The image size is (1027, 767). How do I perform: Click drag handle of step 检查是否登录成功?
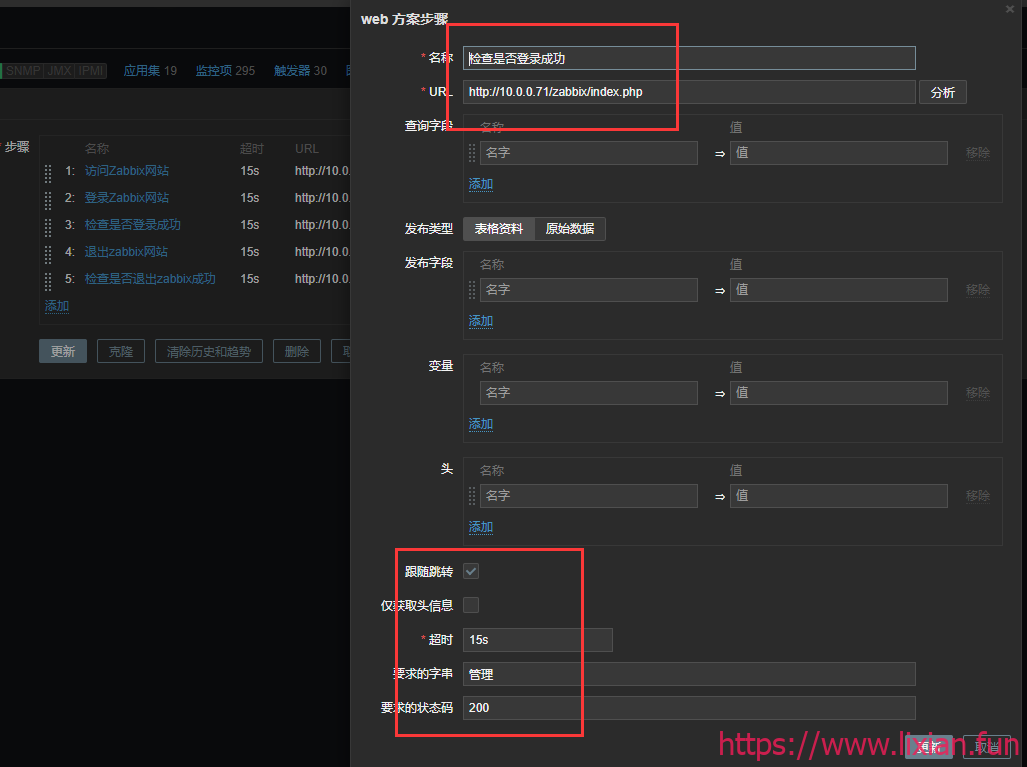point(48,227)
